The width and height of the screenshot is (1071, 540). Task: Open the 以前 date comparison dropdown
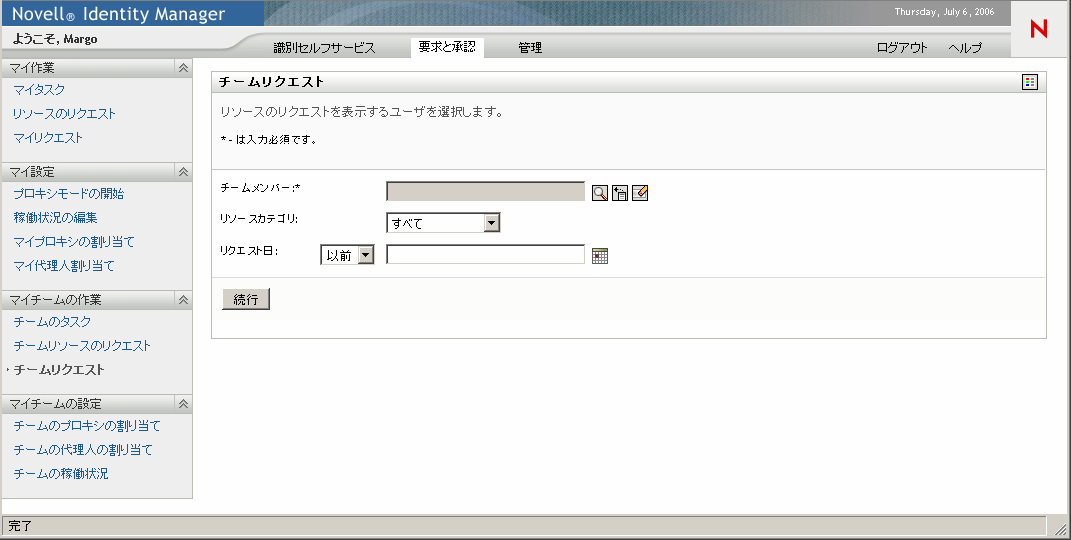tap(347, 255)
